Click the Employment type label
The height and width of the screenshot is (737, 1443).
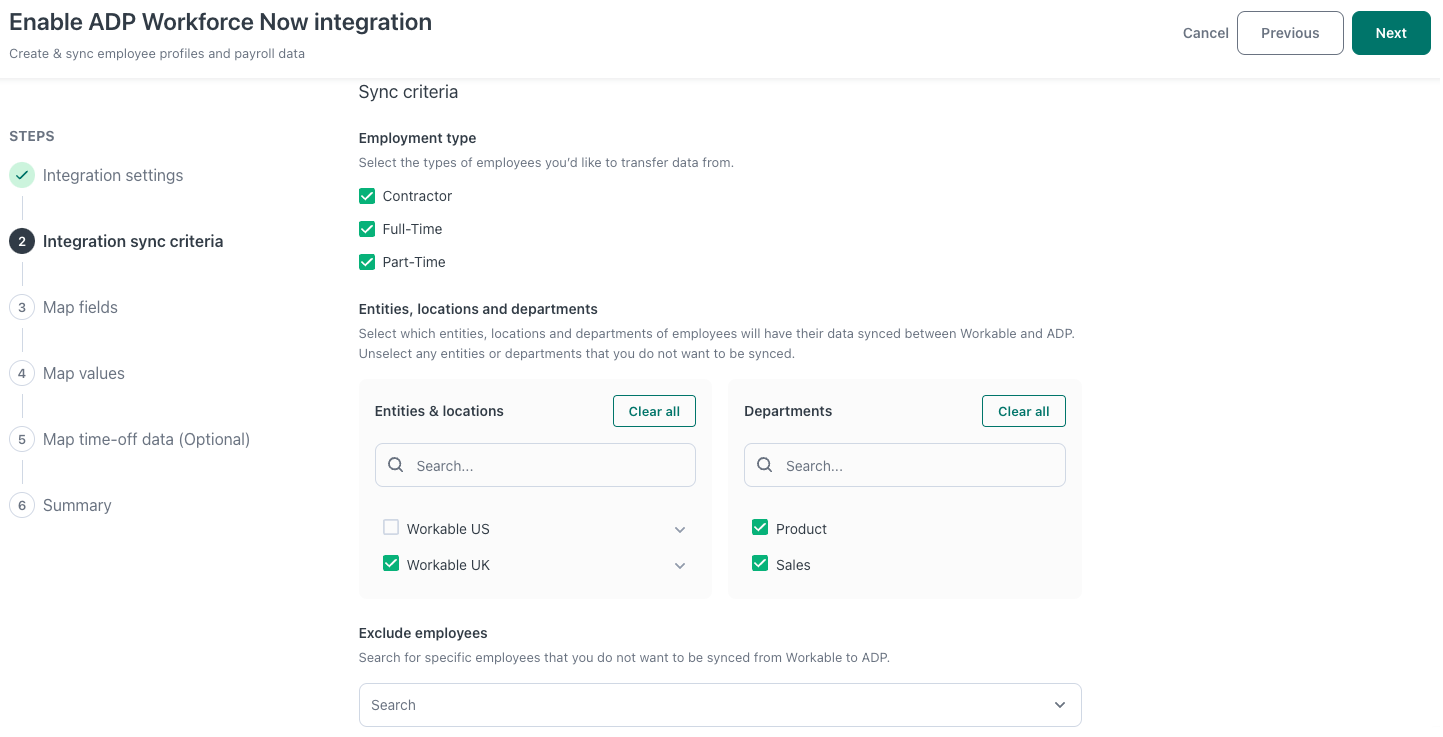coord(417,138)
